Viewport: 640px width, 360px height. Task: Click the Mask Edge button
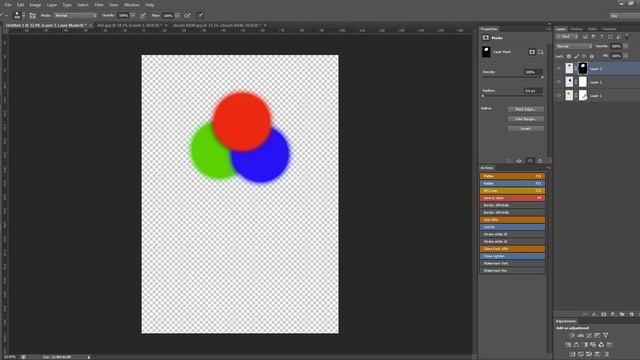click(x=526, y=109)
